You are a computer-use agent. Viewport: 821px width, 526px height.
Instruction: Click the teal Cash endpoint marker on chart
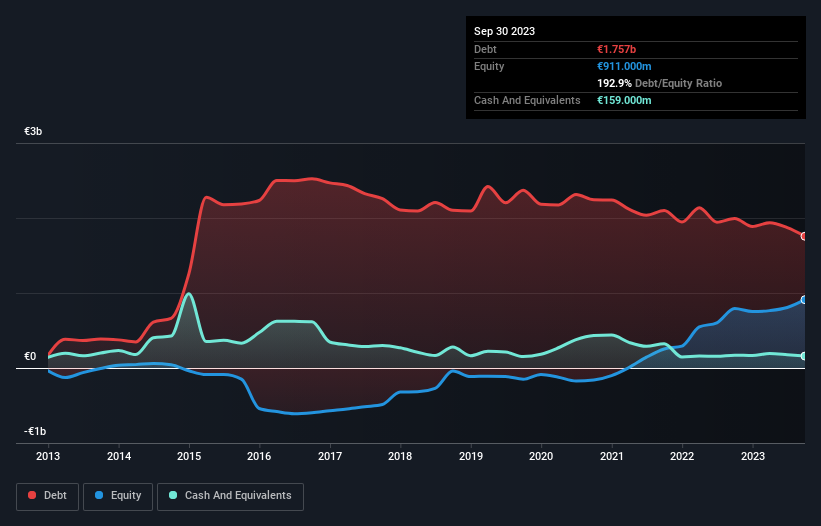(x=804, y=356)
